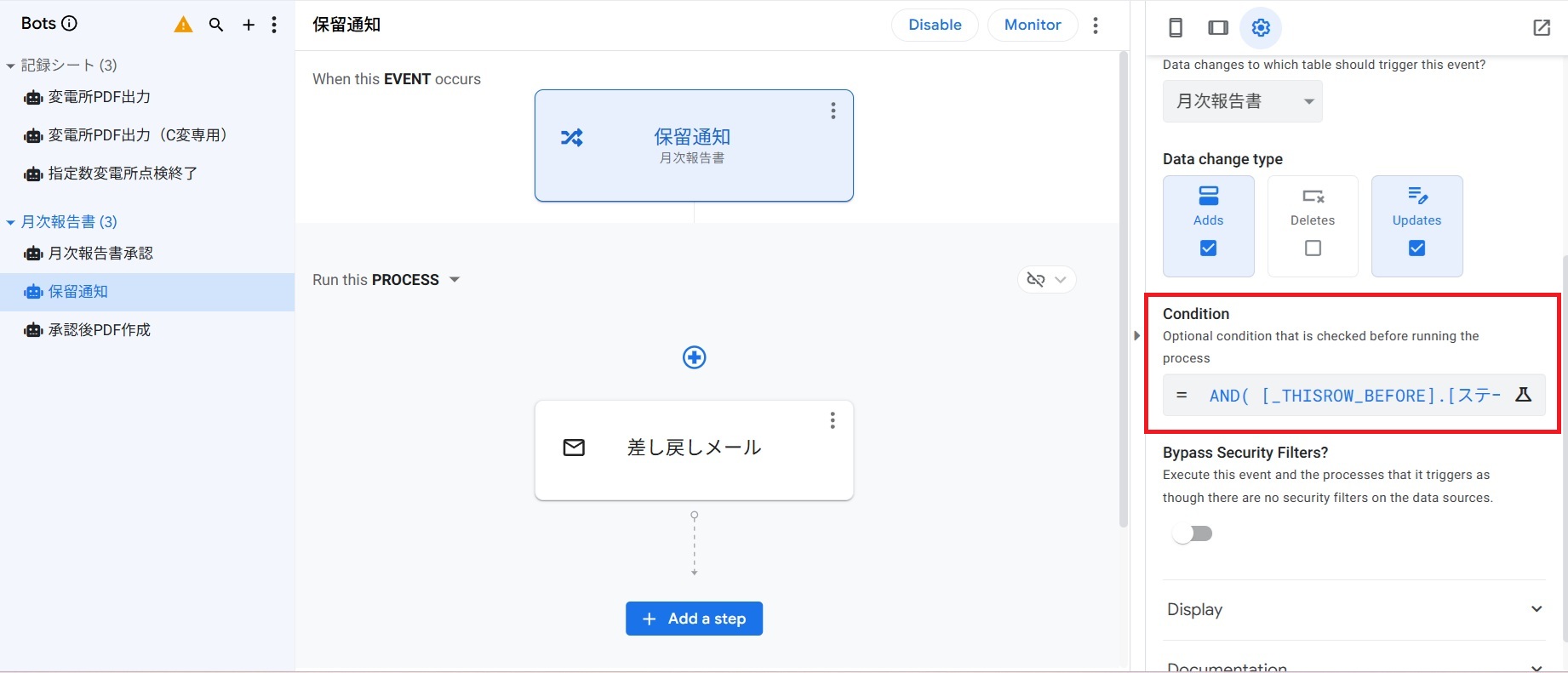Click the open in new tab icon
This screenshot has height=673, width=1568.
pos(1542,28)
